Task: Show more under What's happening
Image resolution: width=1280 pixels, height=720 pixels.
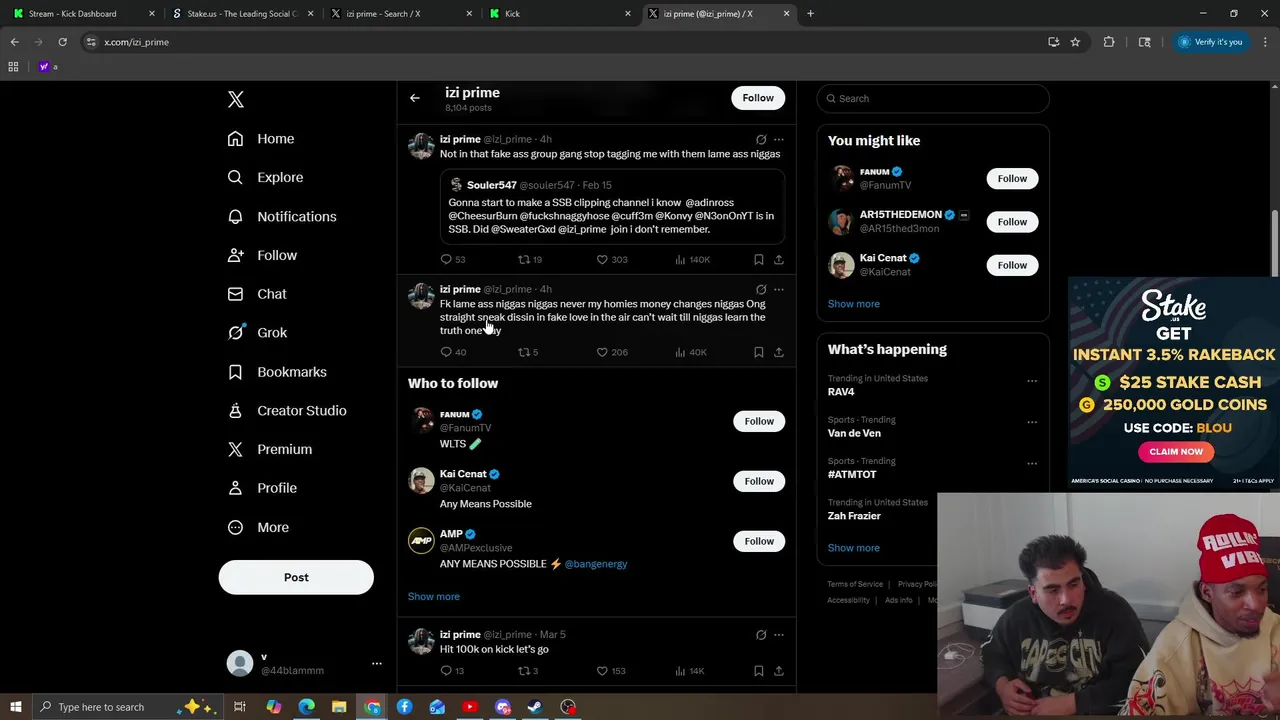Action: (x=854, y=548)
